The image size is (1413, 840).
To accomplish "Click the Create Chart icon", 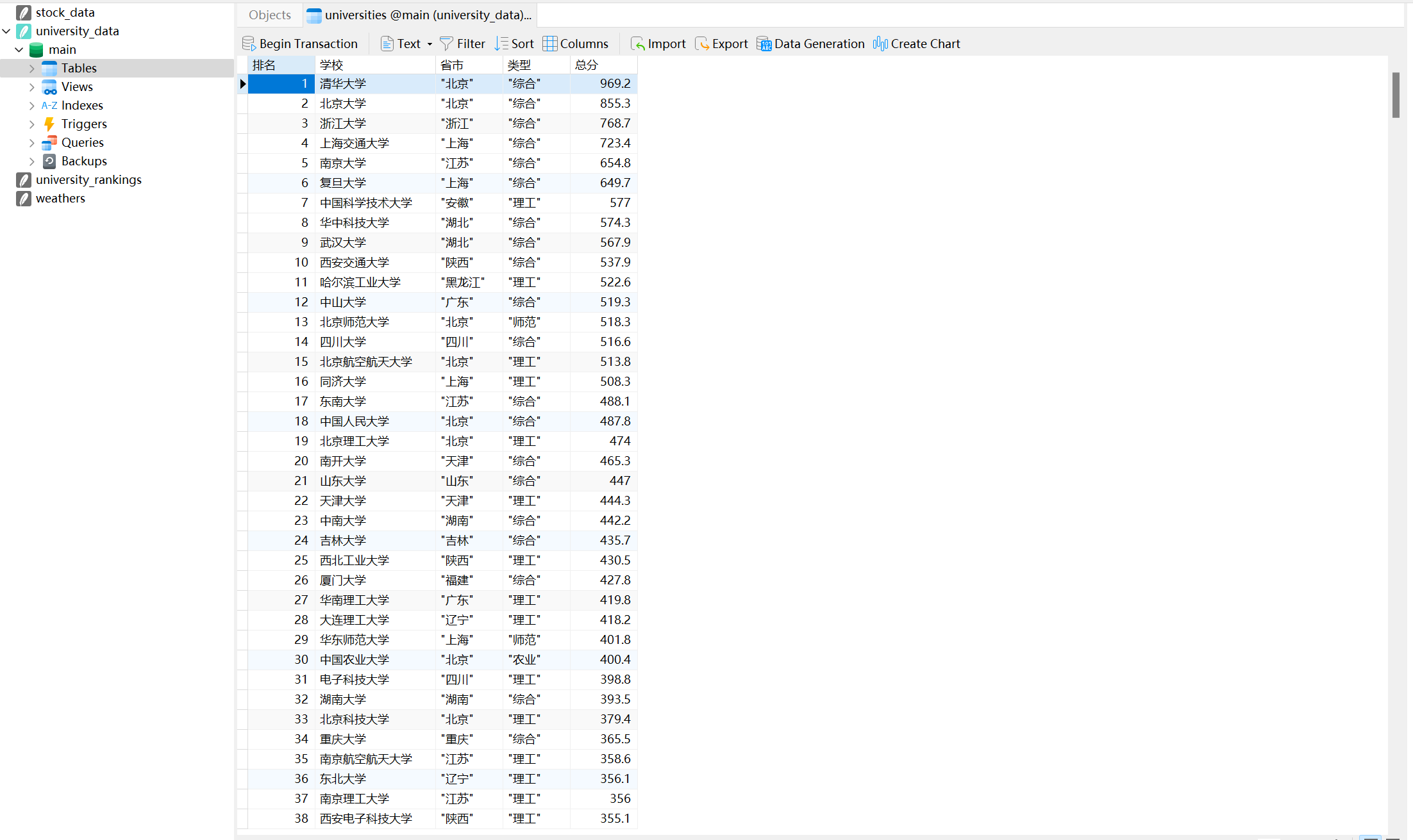I will 880,44.
